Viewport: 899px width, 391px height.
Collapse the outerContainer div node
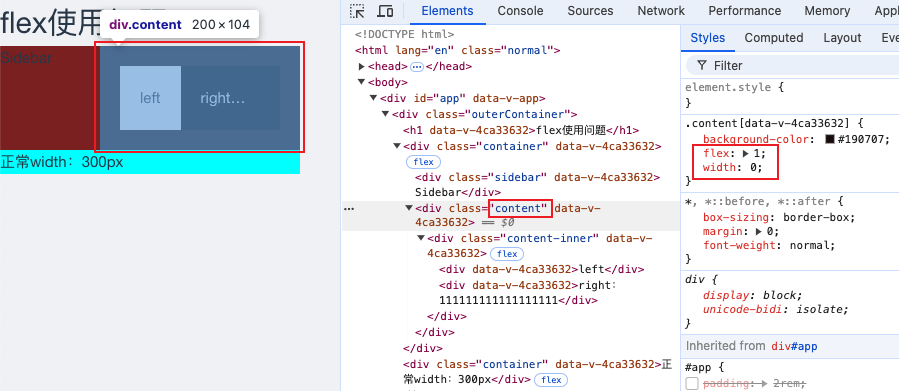[386, 114]
